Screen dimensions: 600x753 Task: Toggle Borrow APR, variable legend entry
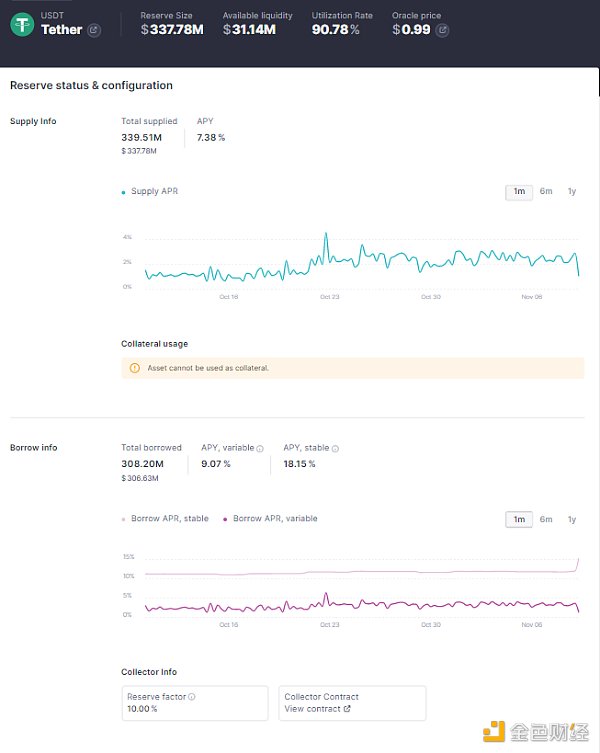tap(270, 519)
